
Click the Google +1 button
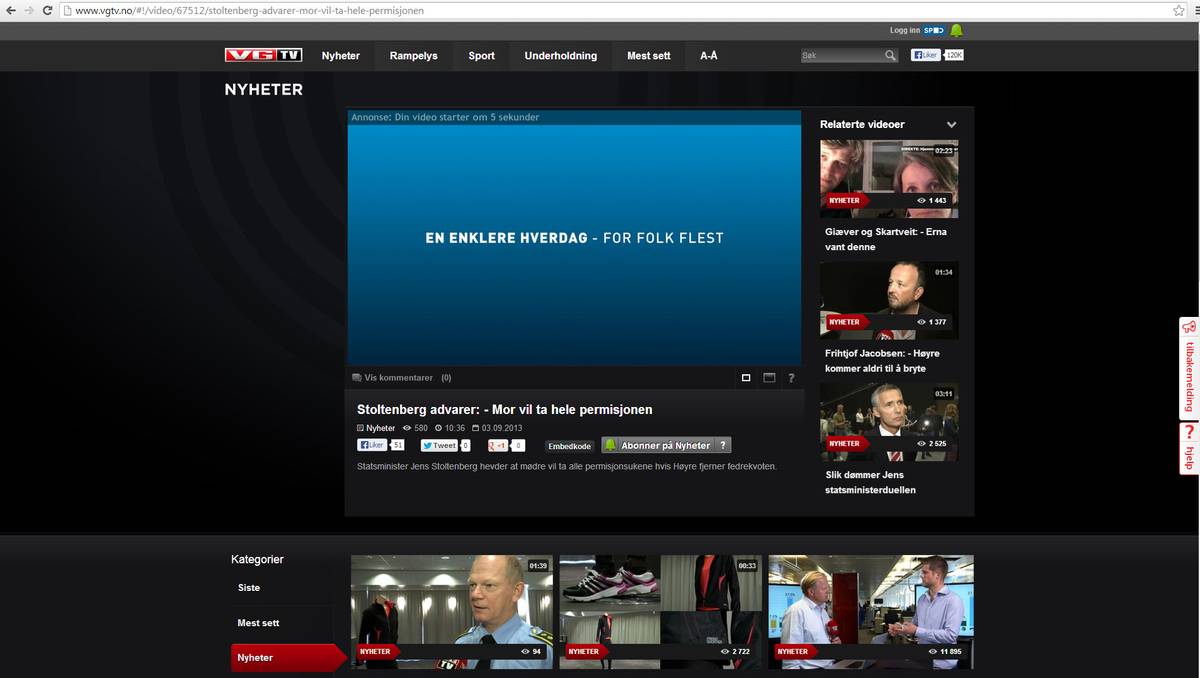[499, 446]
